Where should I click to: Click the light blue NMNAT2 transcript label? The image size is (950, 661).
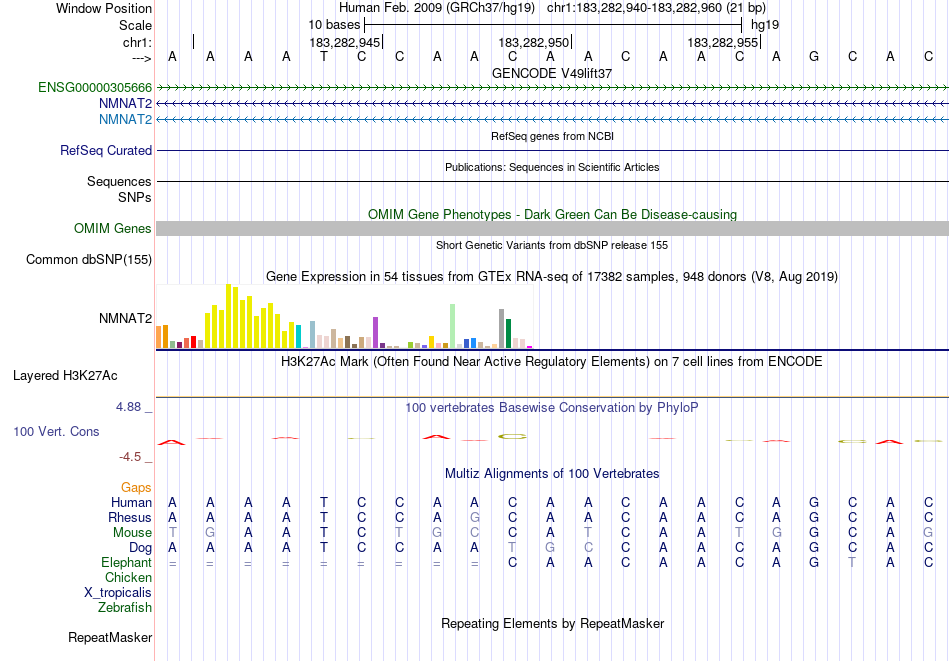(x=125, y=119)
